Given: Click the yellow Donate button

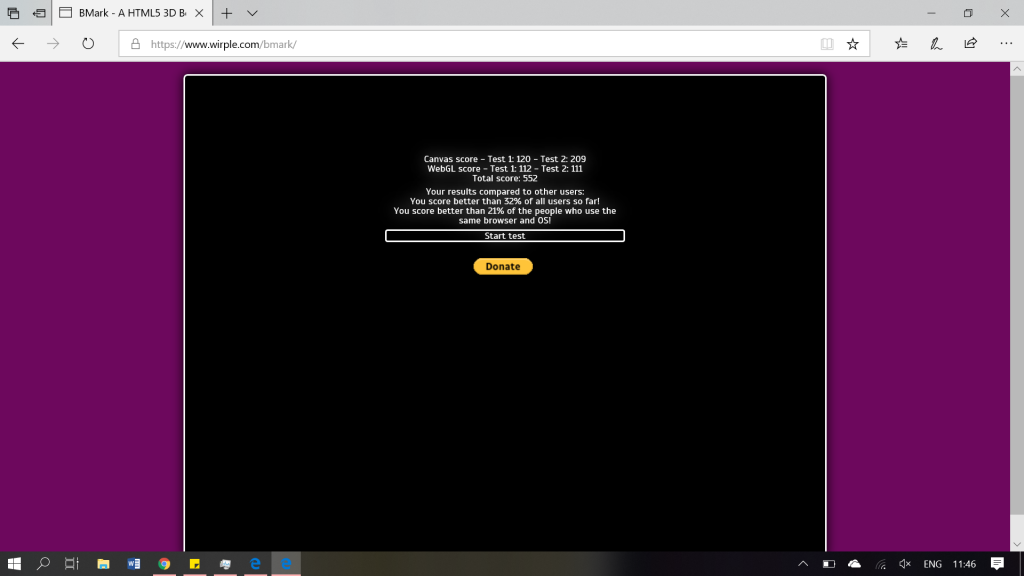Looking at the screenshot, I should [503, 267].
